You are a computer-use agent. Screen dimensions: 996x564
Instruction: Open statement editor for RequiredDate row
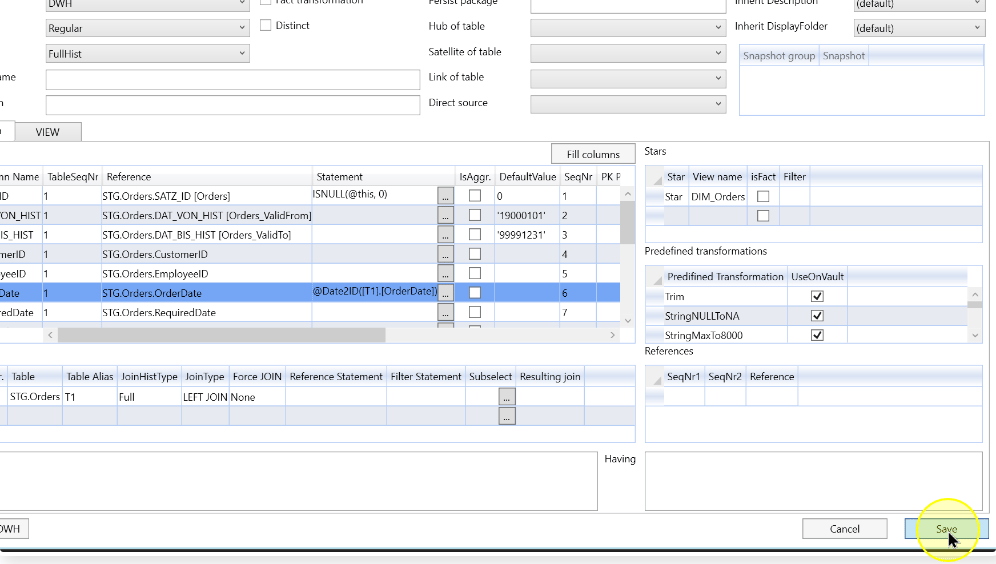[x=445, y=312]
